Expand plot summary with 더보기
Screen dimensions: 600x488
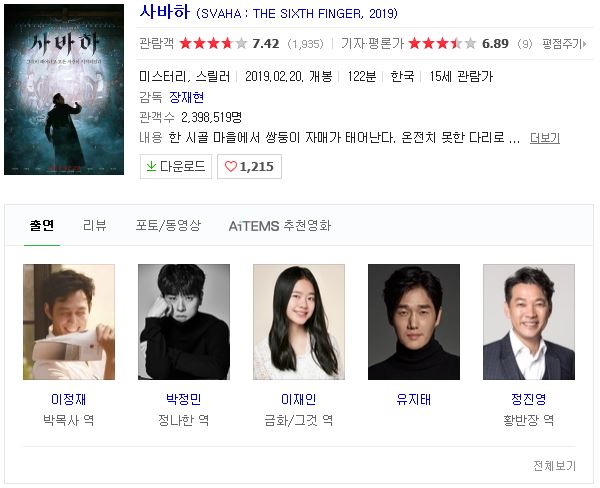[545, 138]
